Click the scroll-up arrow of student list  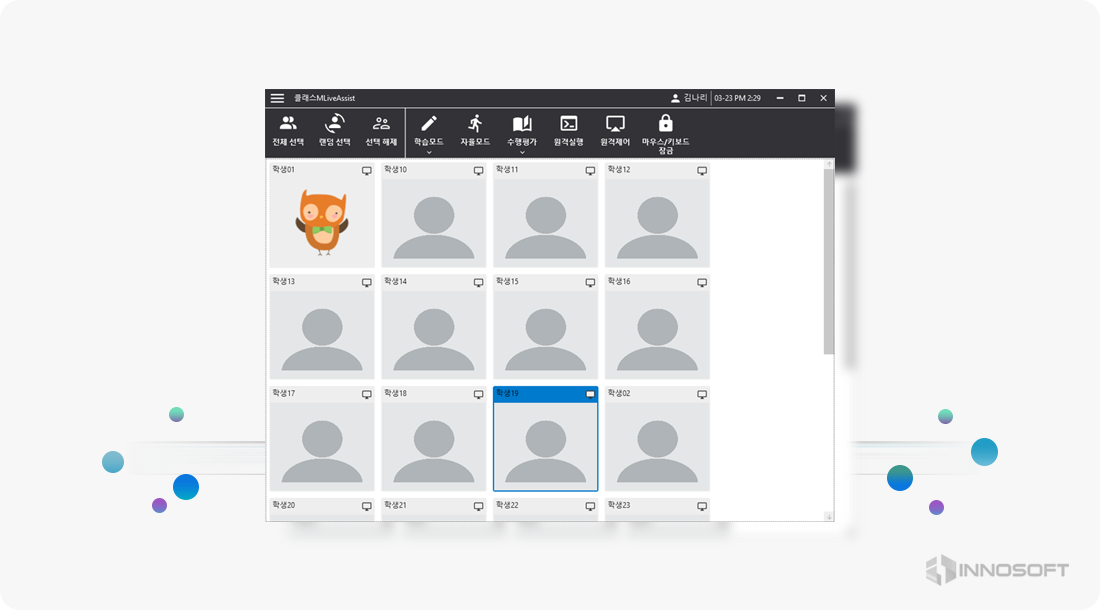829,164
